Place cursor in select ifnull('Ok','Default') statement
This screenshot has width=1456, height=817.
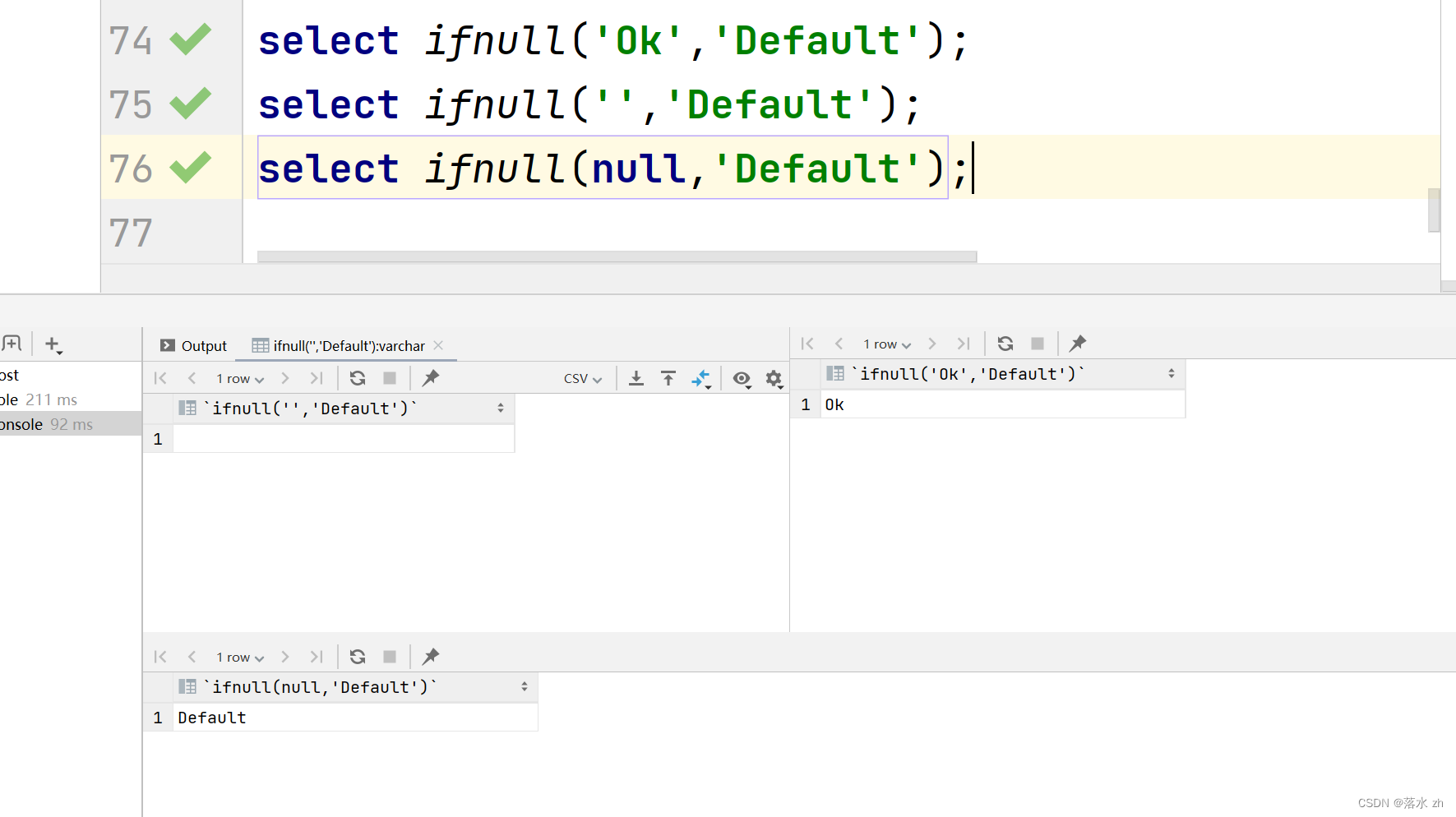pos(612,40)
